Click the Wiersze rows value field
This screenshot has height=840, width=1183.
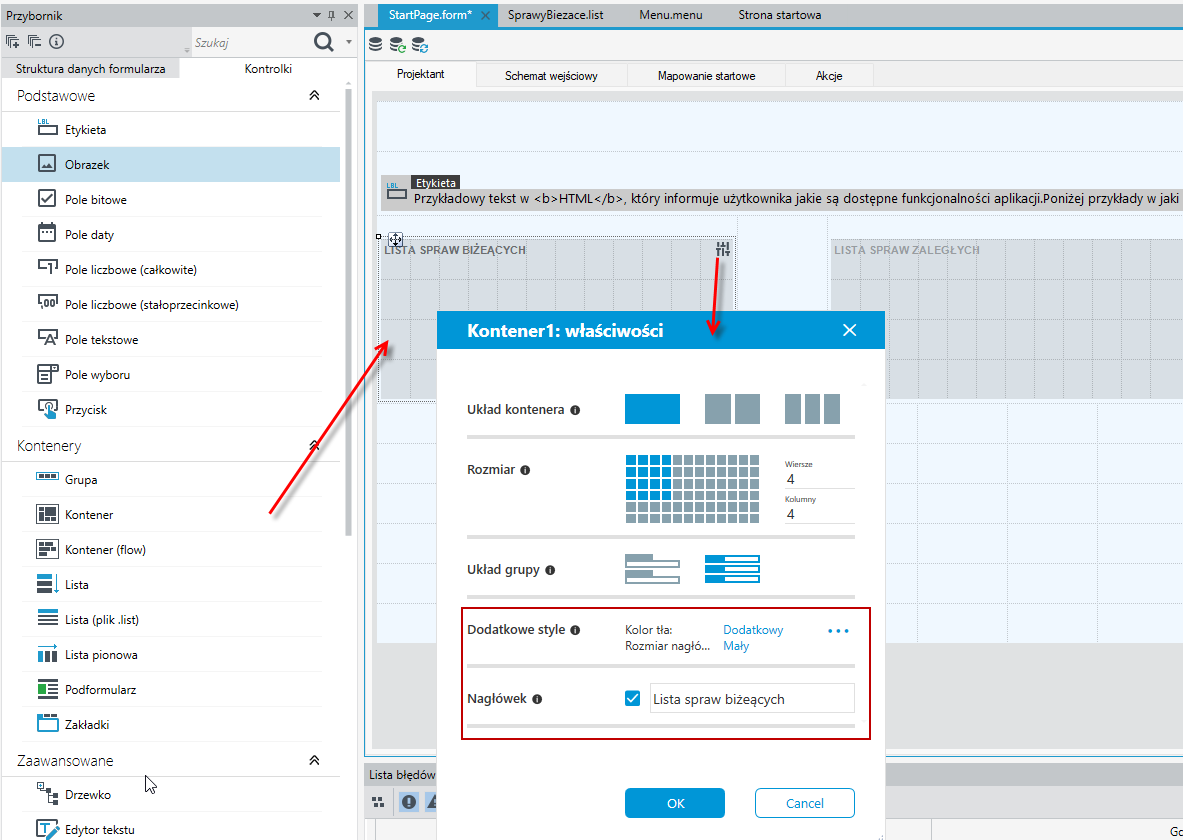click(x=819, y=479)
